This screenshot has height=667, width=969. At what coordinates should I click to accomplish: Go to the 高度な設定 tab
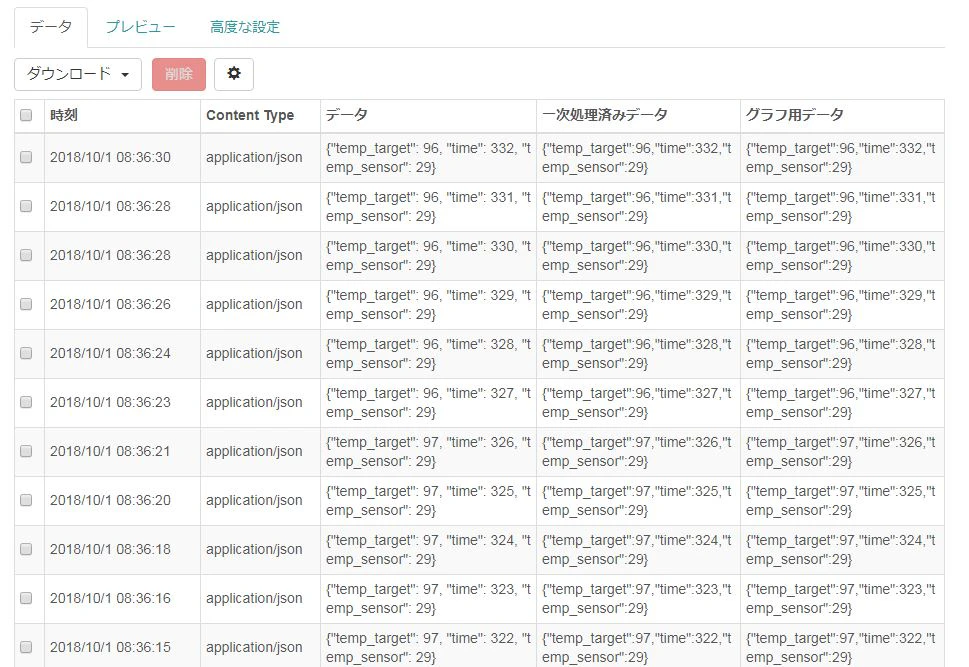(245, 27)
